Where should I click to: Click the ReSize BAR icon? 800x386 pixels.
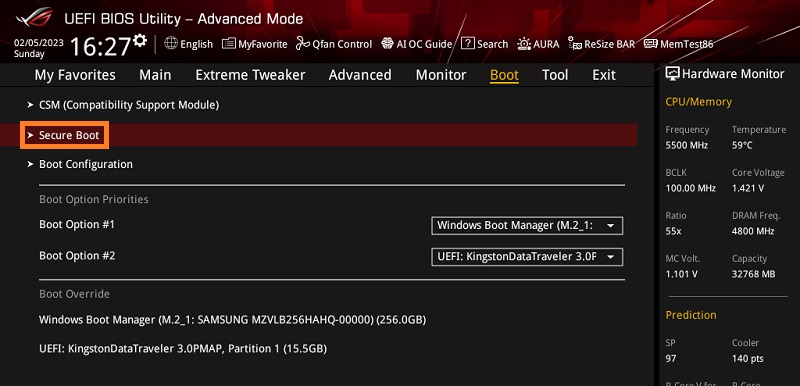[574, 44]
